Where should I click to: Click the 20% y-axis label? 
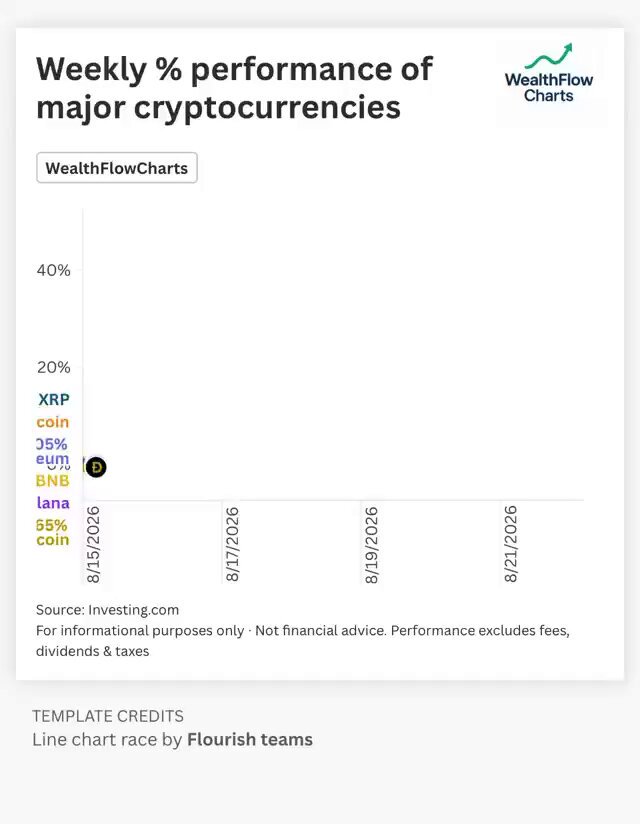53,367
